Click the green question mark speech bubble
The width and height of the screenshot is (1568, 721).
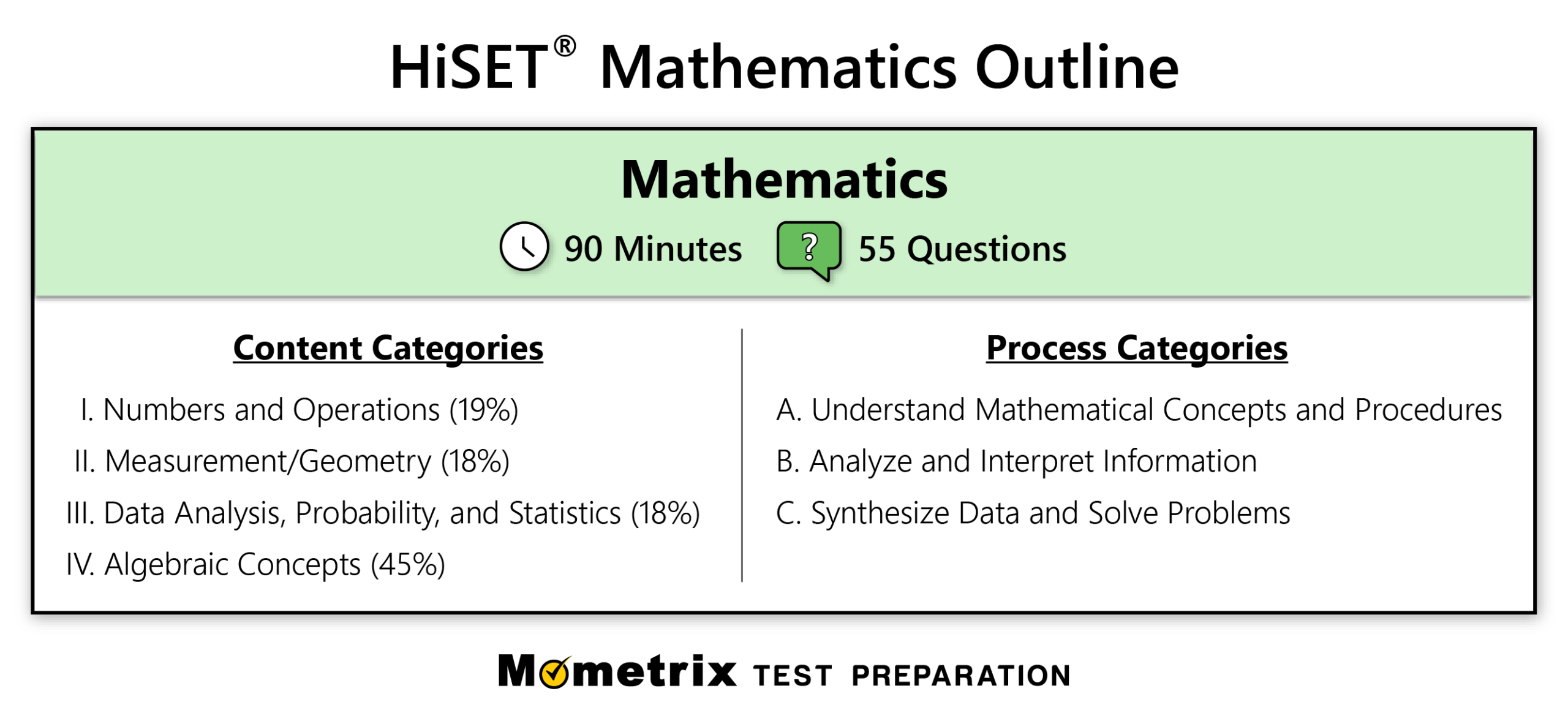[809, 250]
